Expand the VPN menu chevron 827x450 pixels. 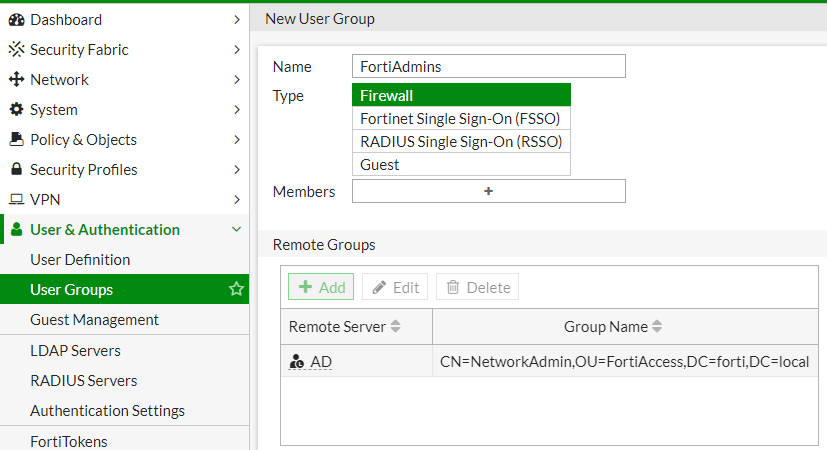[x=237, y=199]
